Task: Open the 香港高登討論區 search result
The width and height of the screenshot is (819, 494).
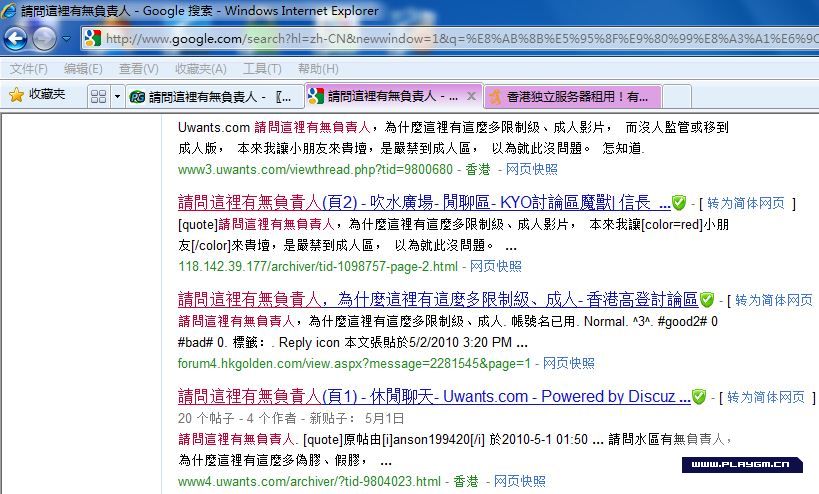Action: pos(438,299)
